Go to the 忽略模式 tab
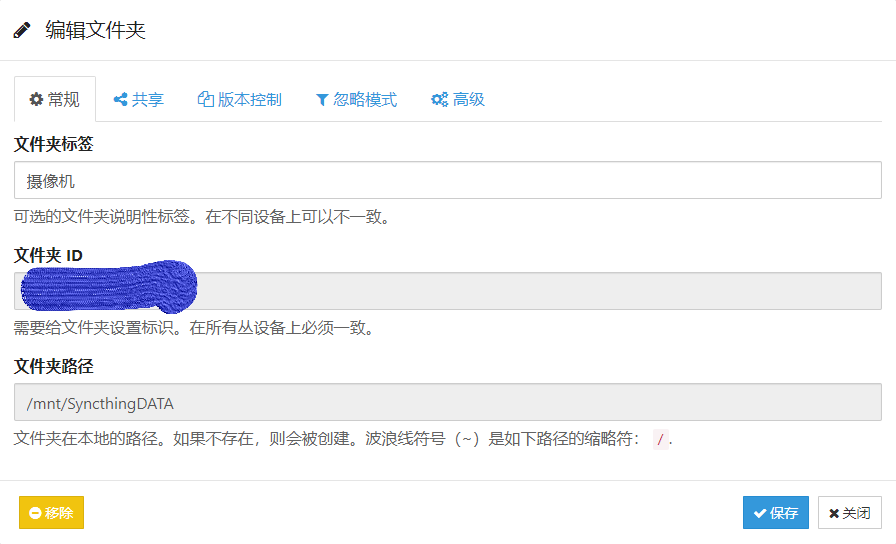 356,100
